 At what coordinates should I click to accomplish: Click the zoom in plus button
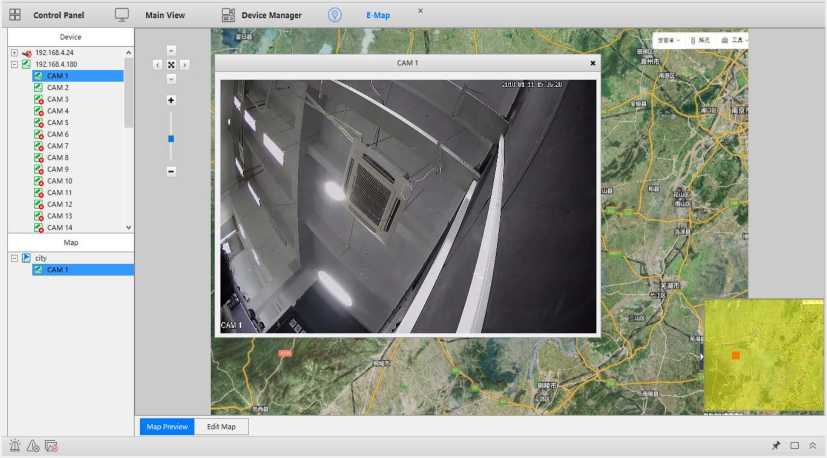pos(171,100)
